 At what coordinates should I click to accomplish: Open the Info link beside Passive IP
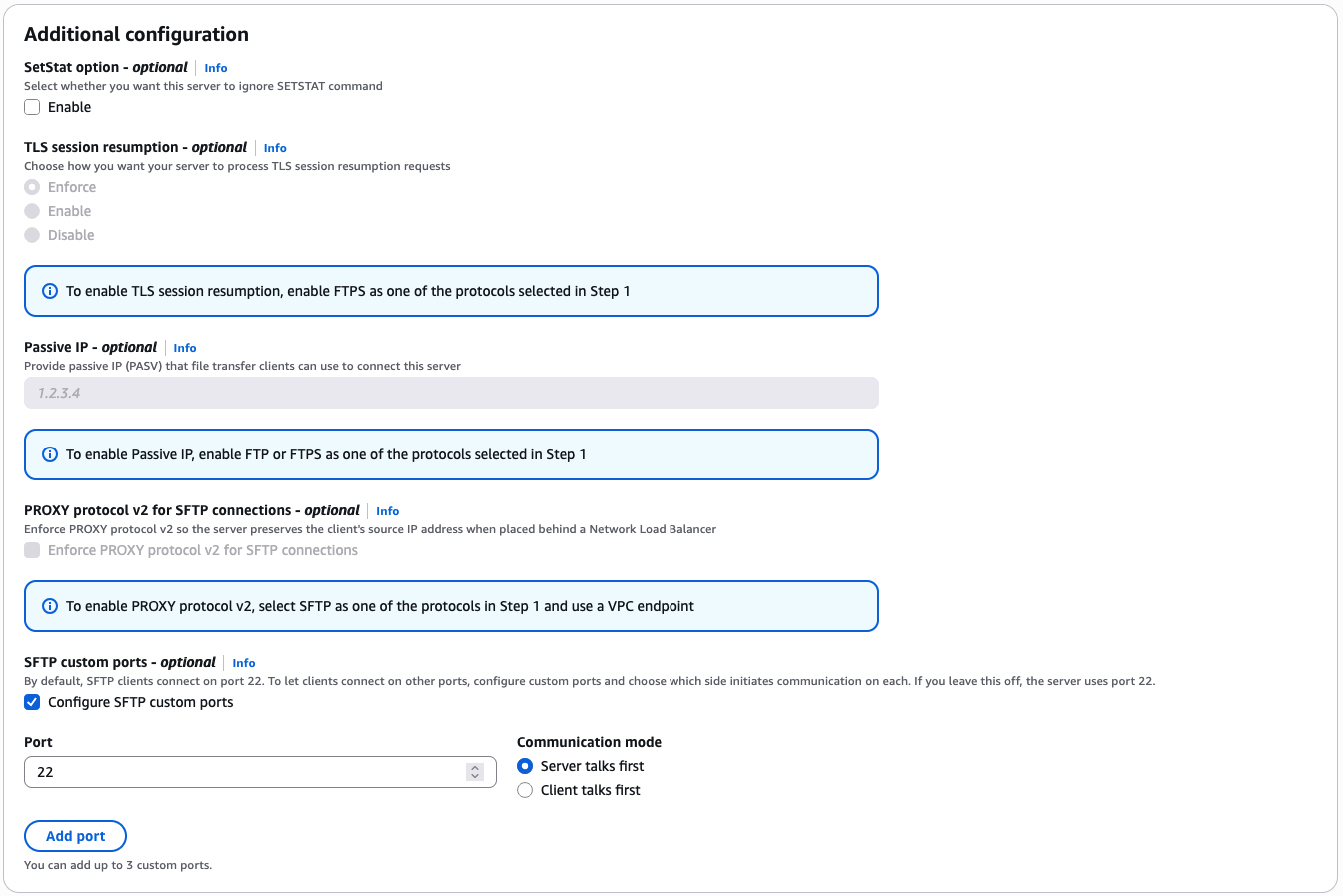[x=185, y=348]
